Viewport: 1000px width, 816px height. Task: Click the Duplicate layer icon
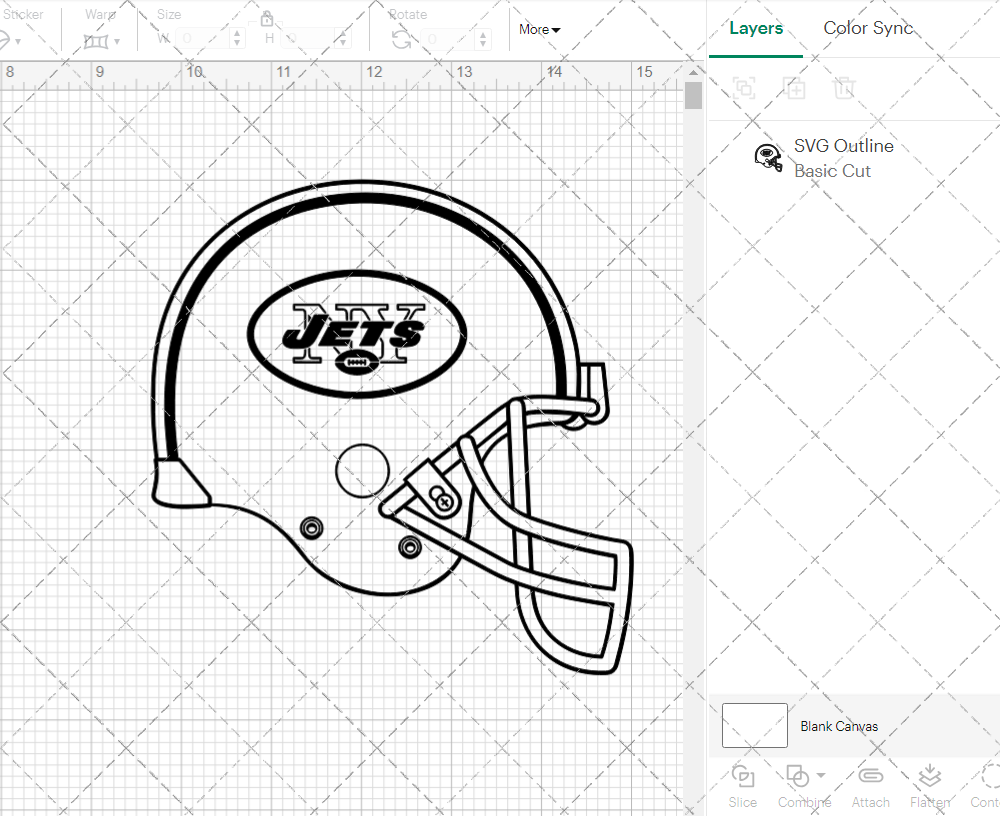pyautogui.click(x=794, y=88)
